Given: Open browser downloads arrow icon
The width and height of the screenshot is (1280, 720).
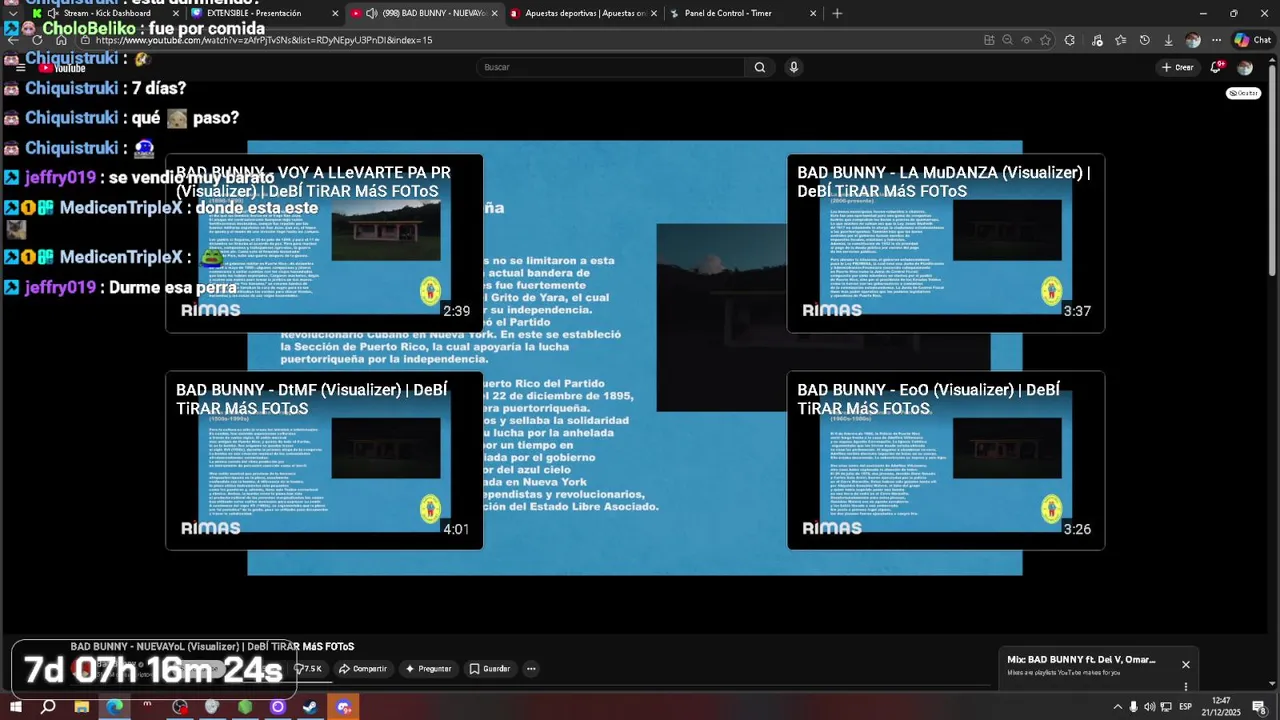Looking at the screenshot, I should tap(1168, 40).
